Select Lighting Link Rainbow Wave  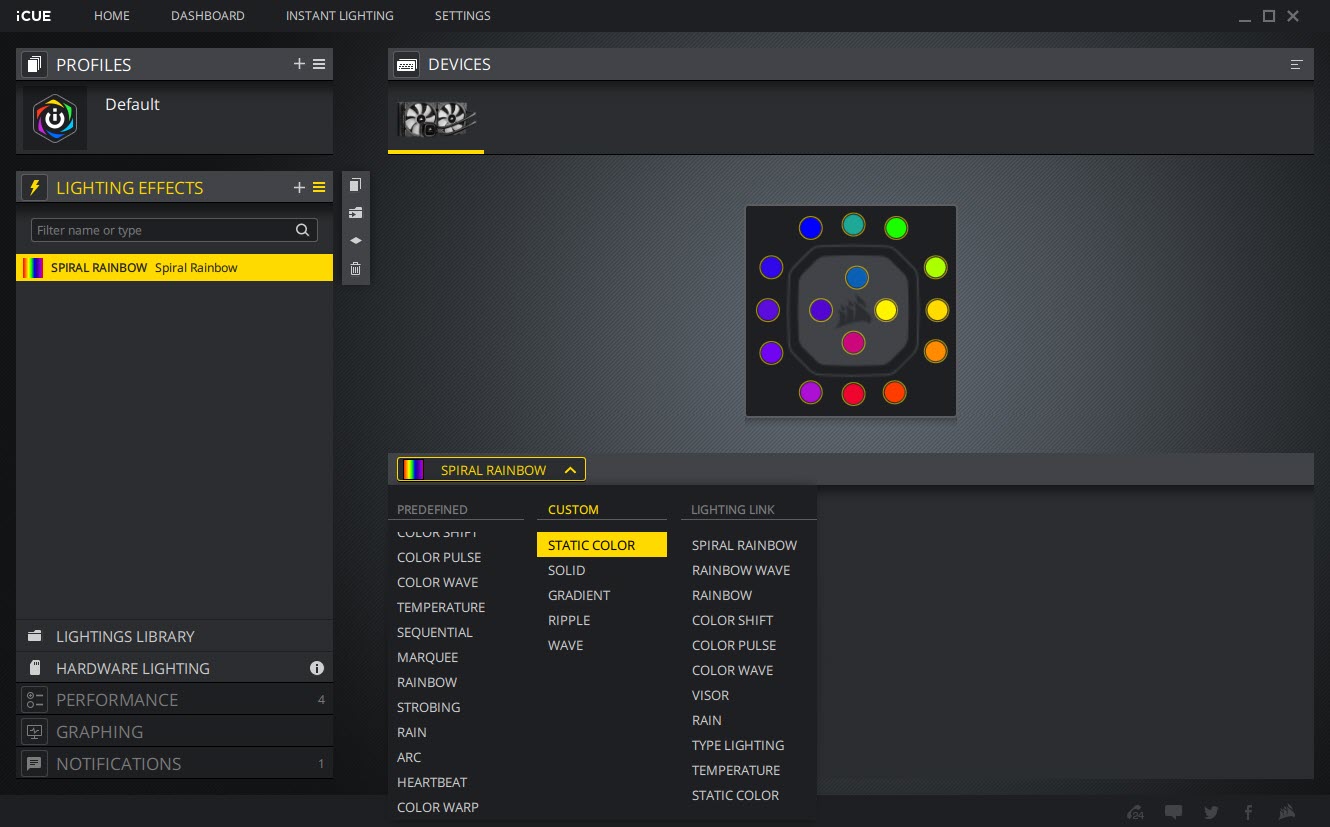(741, 570)
